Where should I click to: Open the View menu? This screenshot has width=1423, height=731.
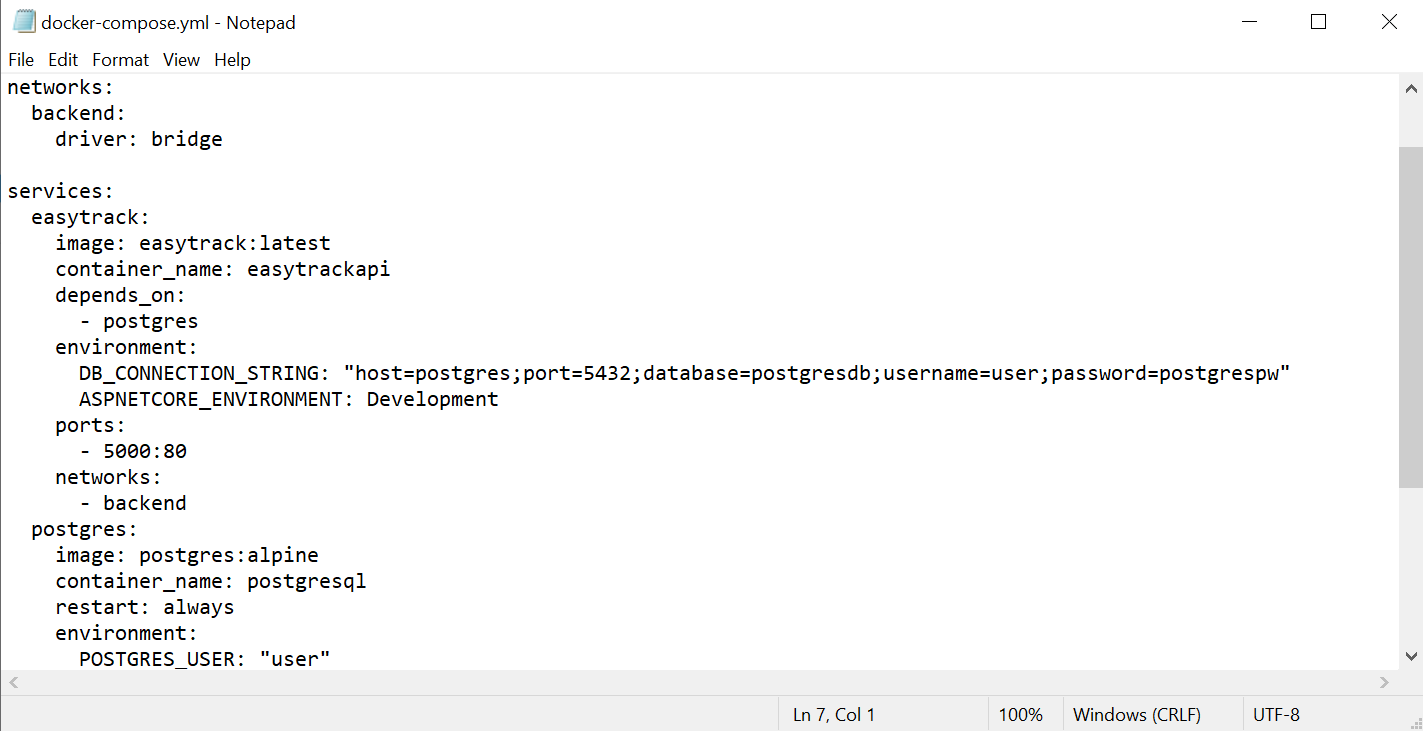pos(181,60)
